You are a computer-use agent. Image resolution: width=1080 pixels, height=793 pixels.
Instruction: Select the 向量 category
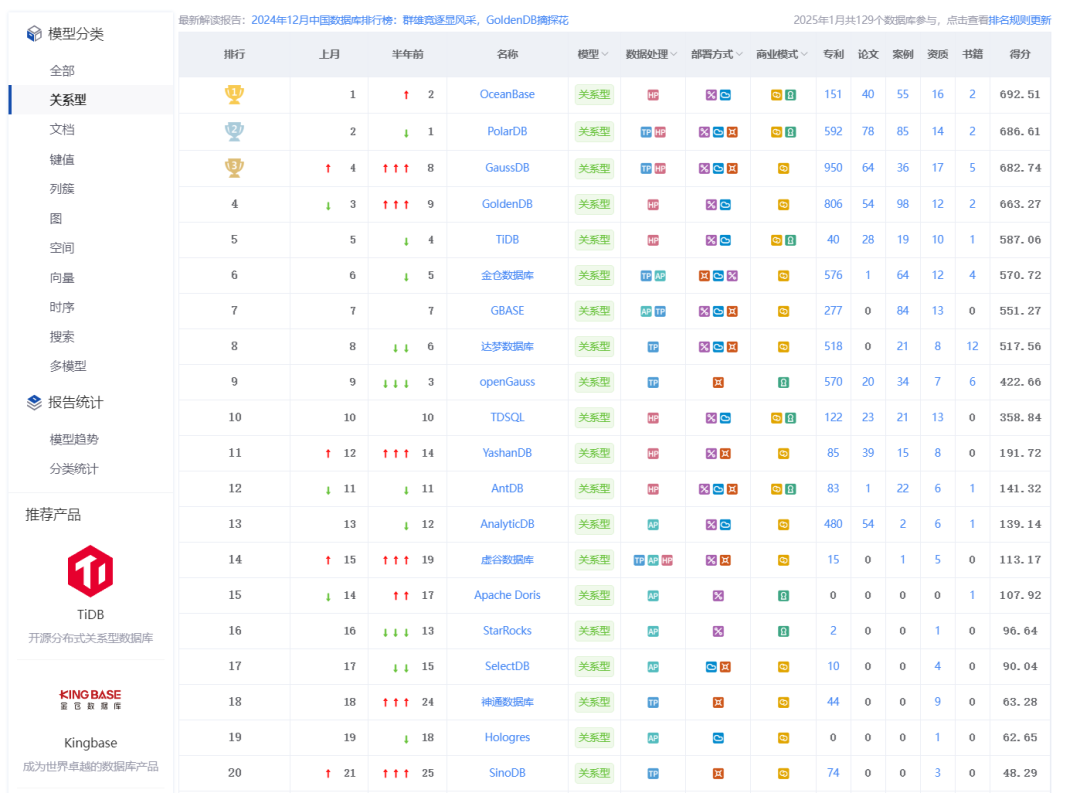(62, 278)
